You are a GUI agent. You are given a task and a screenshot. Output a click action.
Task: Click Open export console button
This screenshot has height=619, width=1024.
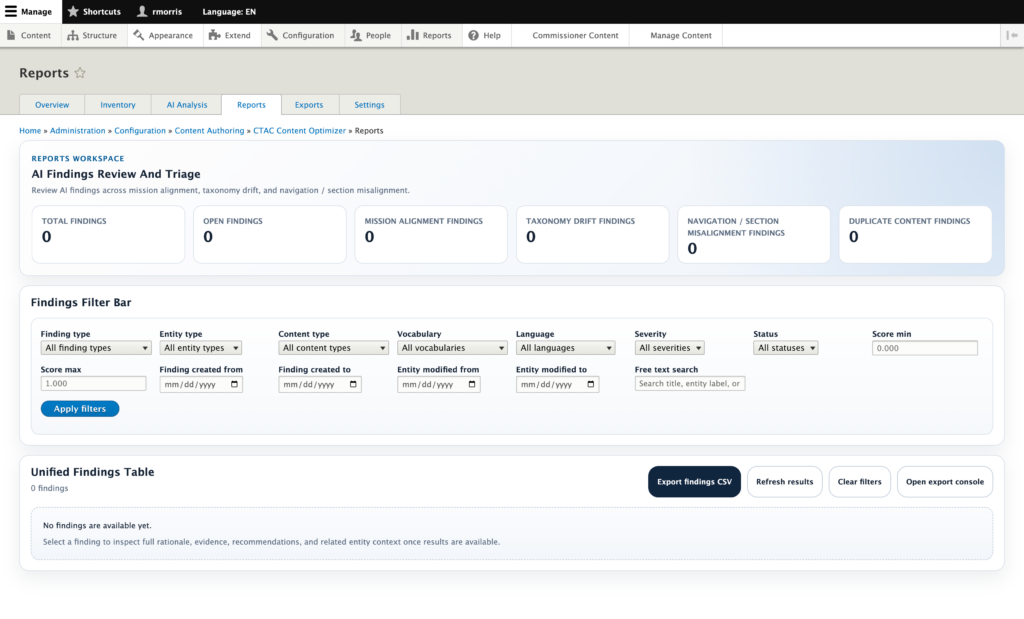[944, 482]
